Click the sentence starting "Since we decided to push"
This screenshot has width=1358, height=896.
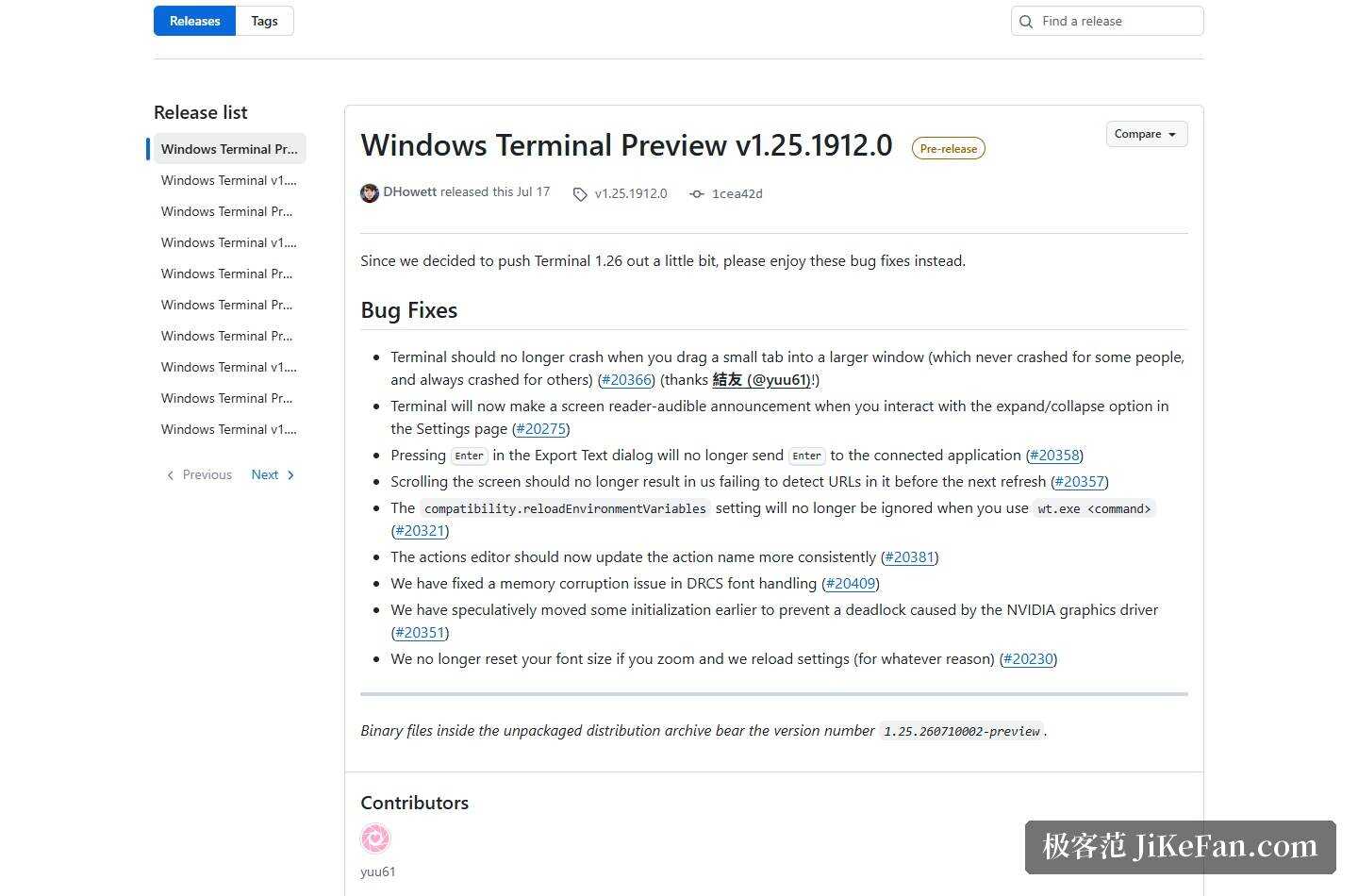663,261
